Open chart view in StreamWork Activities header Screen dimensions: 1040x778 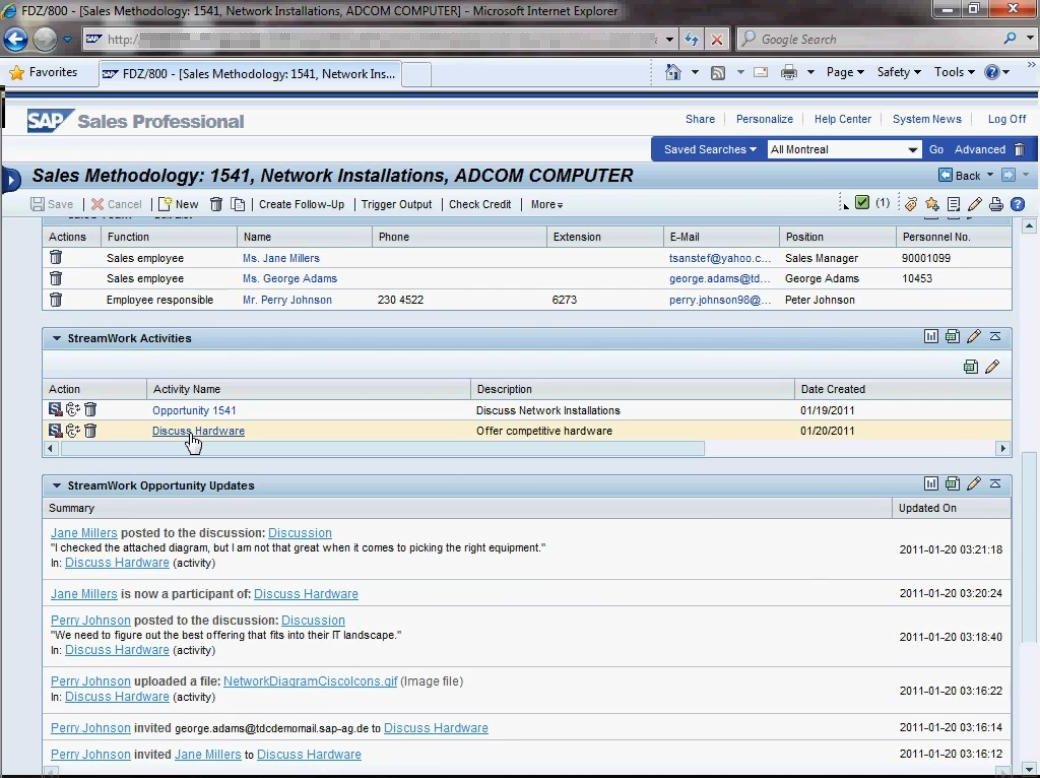coord(931,336)
